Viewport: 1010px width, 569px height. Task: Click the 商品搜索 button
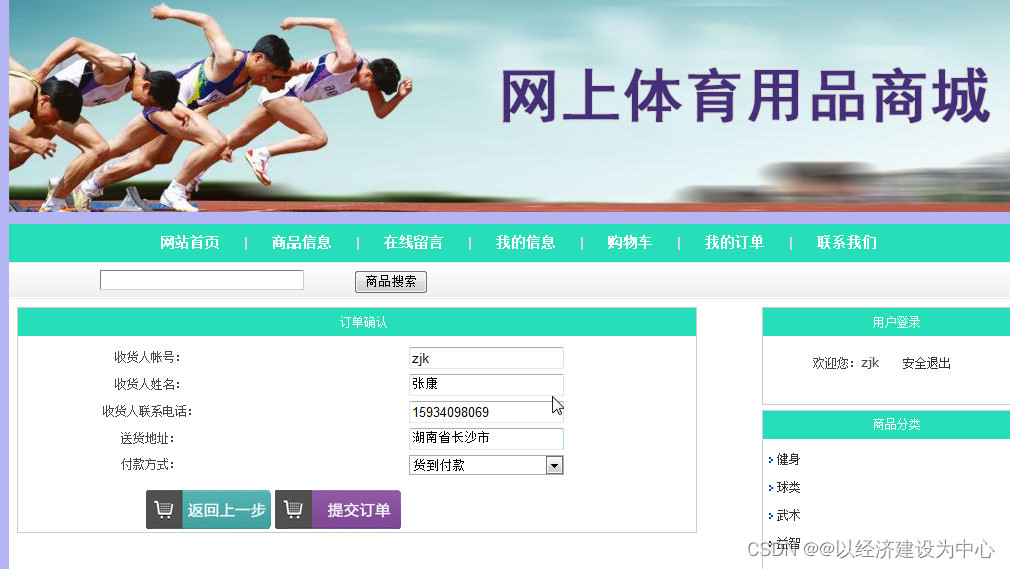pos(391,282)
